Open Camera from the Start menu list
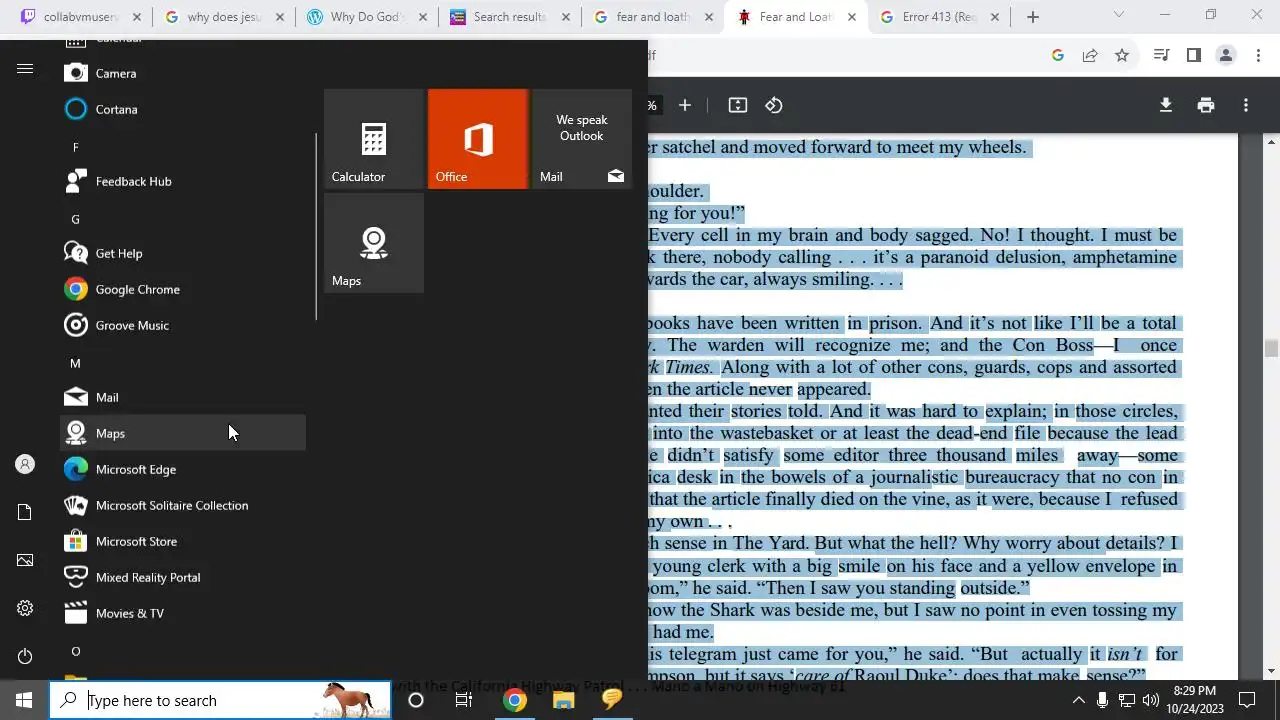1280x720 pixels. (183, 73)
